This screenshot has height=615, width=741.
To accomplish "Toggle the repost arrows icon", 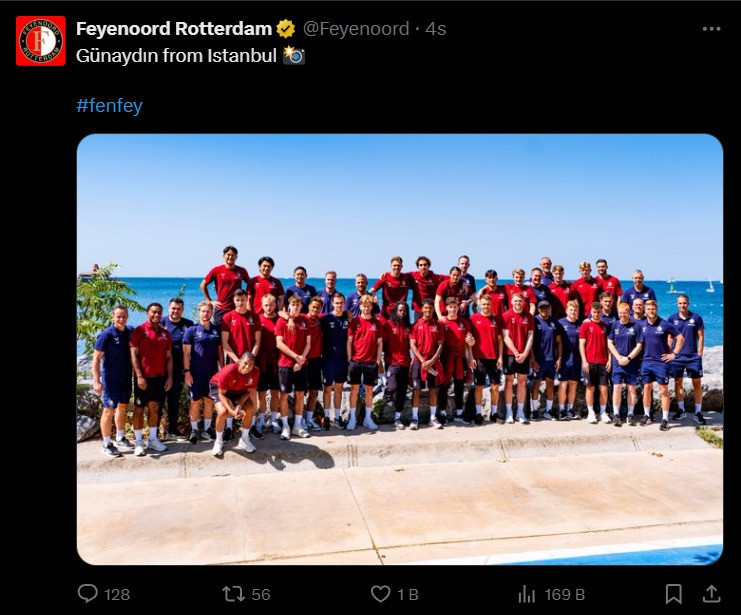I will 233,594.
